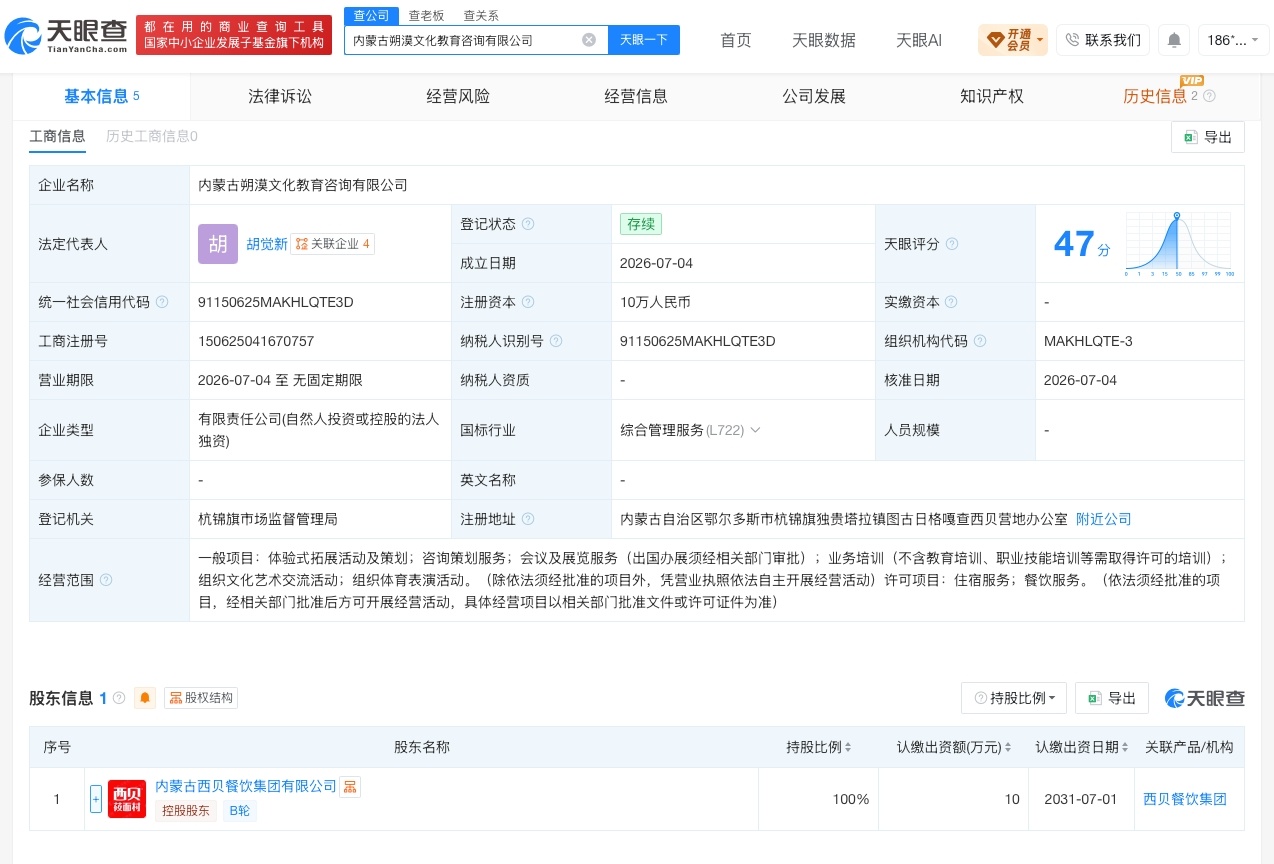1274x864 pixels.
Task: Switch to 历史工商信息 sub-tab
Action: (152, 136)
